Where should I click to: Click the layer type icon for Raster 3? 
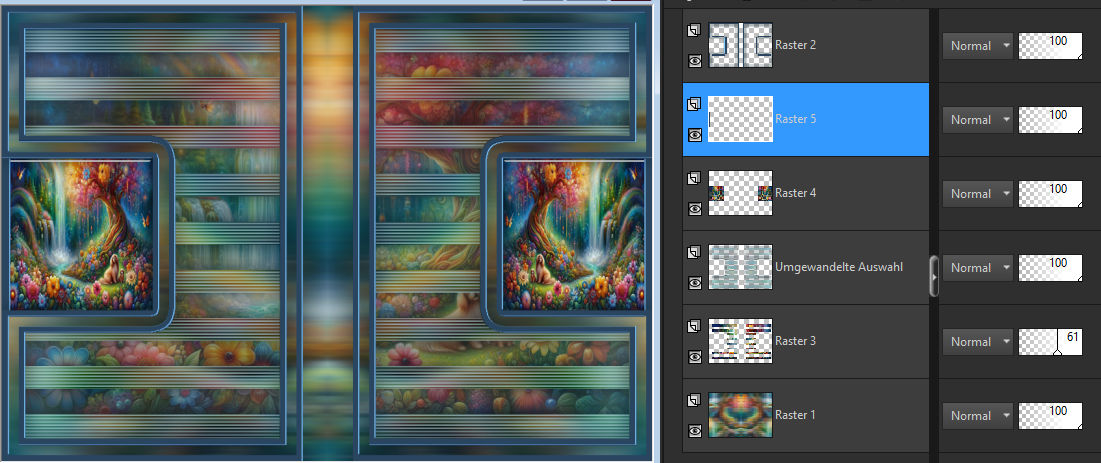tap(695, 327)
